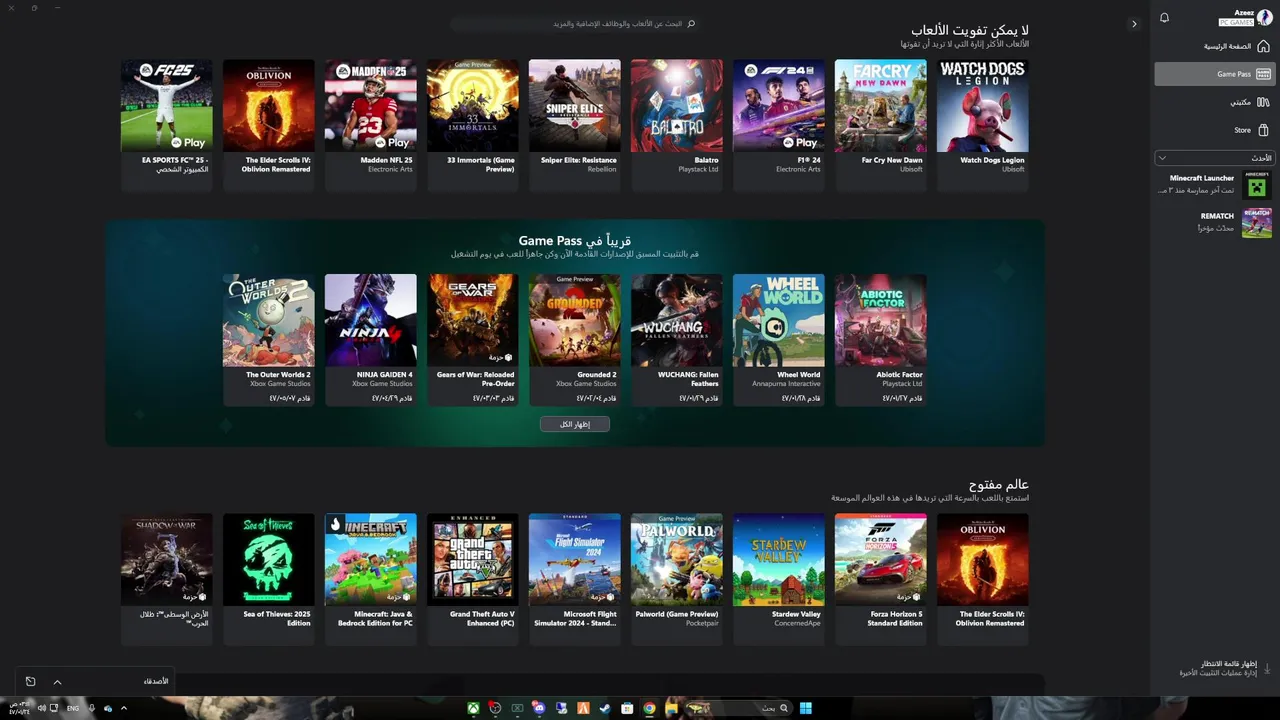The height and width of the screenshot is (720, 1280).
Task: Open Forza Horizon 5 Standard Edition
Action: [881, 578]
